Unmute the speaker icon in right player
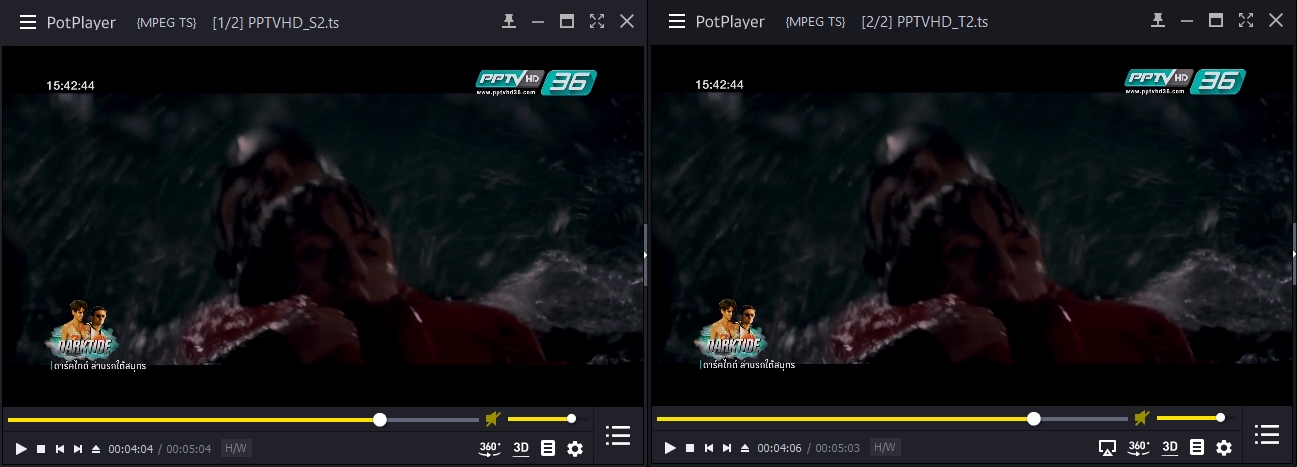1297x467 pixels. pyautogui.click(x=1141, y=419)
